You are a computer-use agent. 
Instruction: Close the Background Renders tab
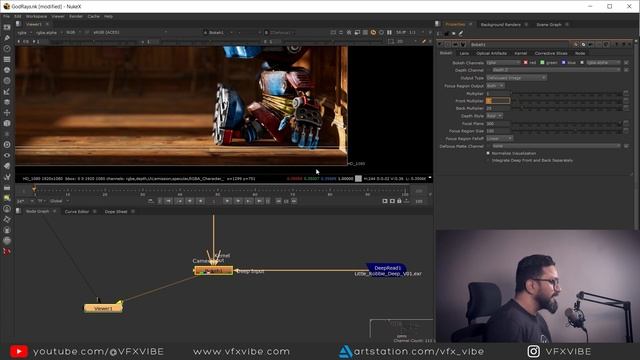[x=526, y=24]
